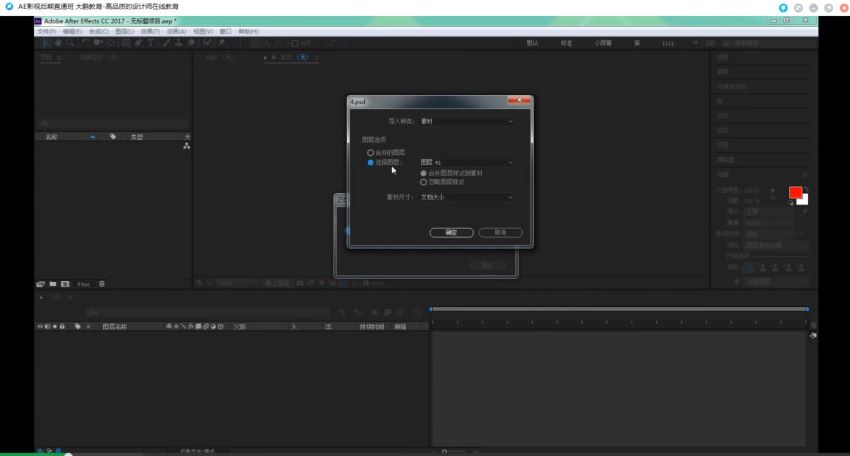Click the video eye column header in timeline
Screen dimensions: 850x456
(x=40, y=326)
